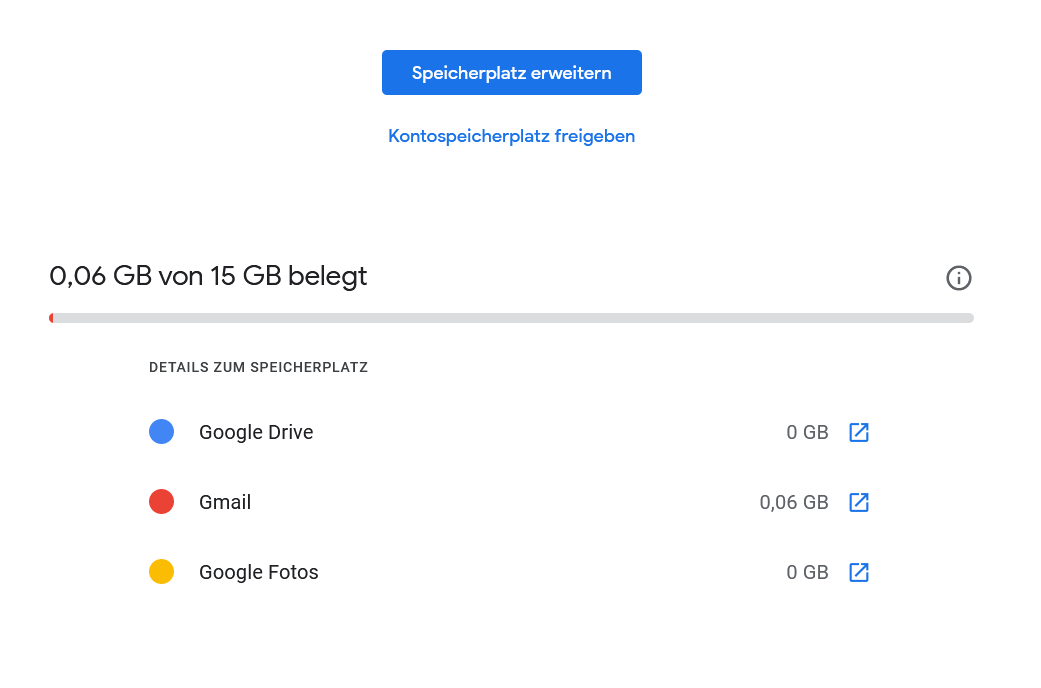Click the yellow Google Fotos color dot
1041x688 pixels.
pyautogui.click(x=161, y=571)
